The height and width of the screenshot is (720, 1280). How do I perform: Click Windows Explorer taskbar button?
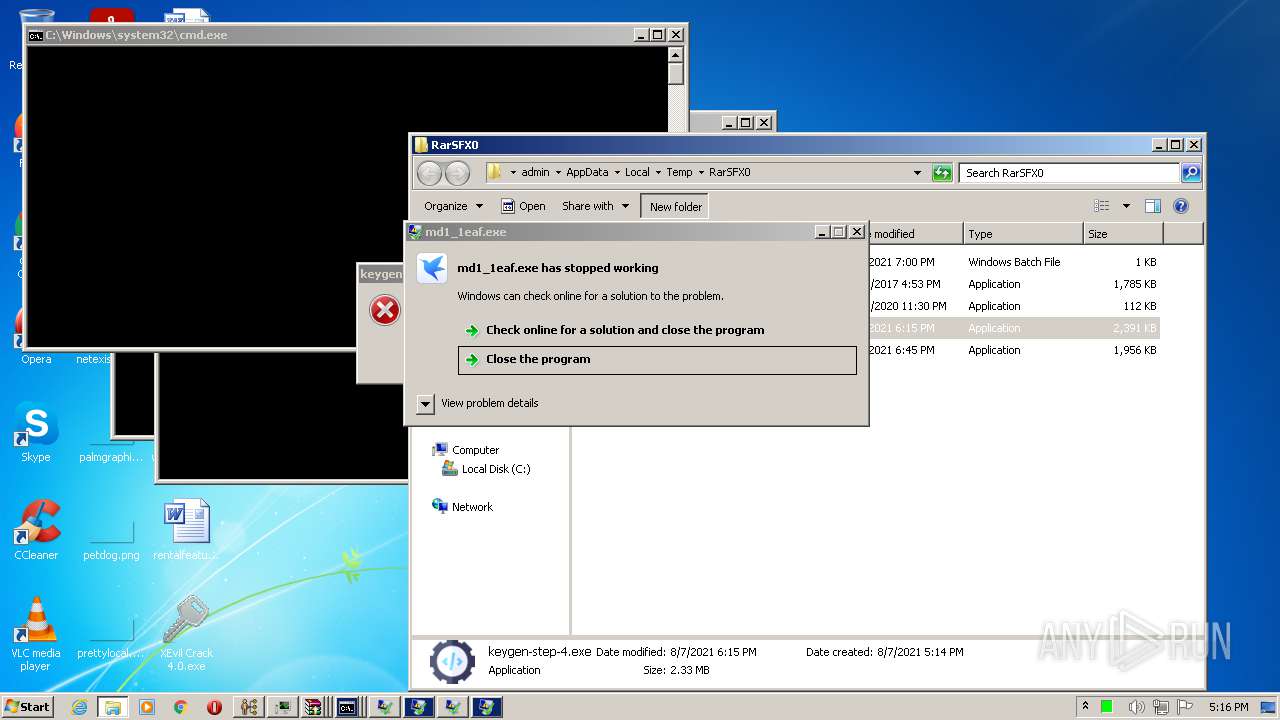coord(113,707)
